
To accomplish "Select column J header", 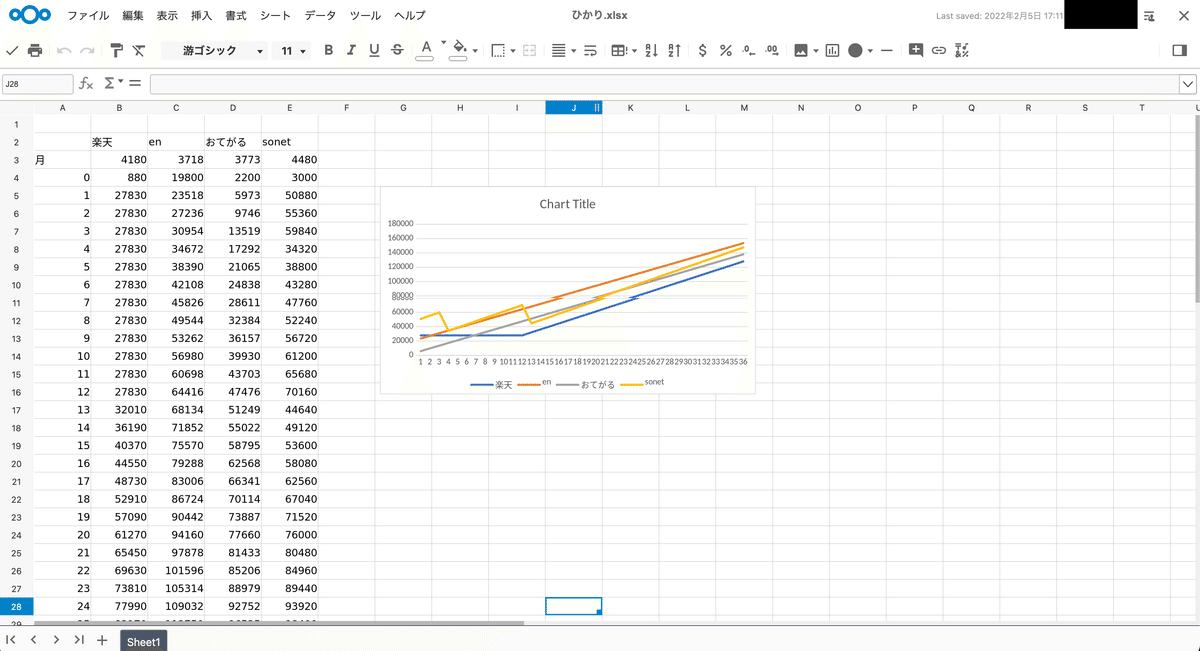I will tap(573, 107).
